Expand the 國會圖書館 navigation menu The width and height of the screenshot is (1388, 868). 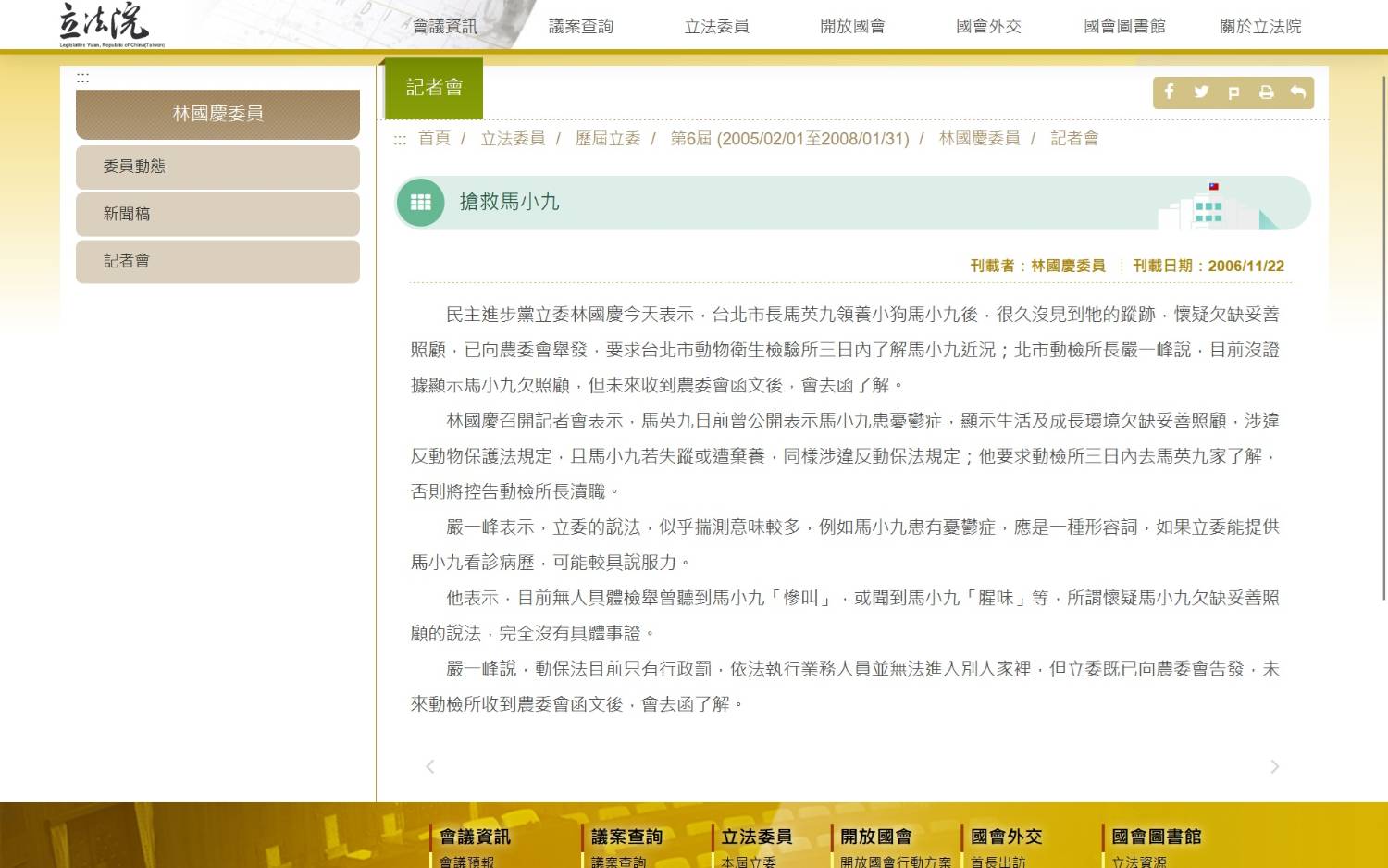tap(1124, 26)
